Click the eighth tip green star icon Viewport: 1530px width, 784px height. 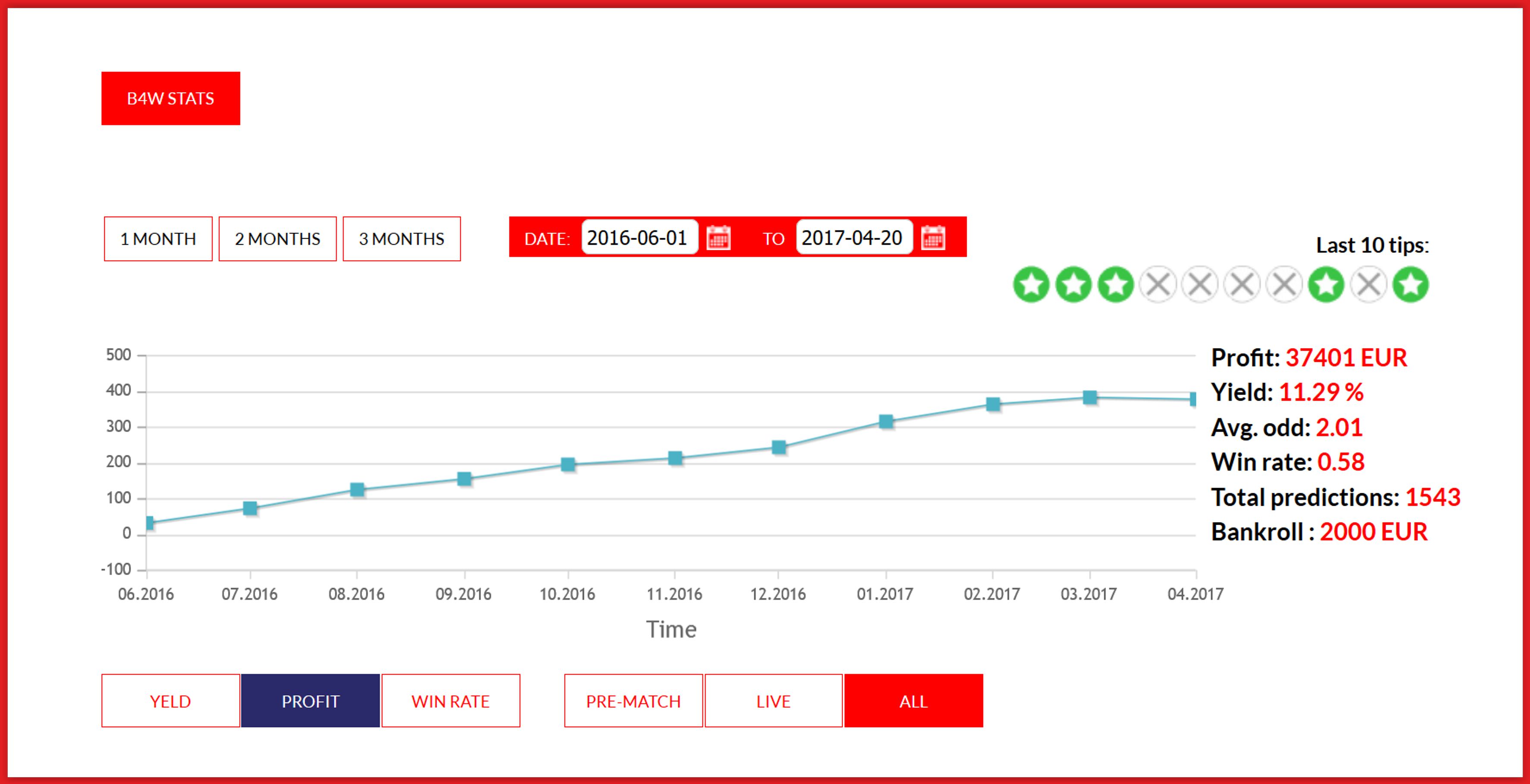pyautogui.click(x=1326, y=284)
